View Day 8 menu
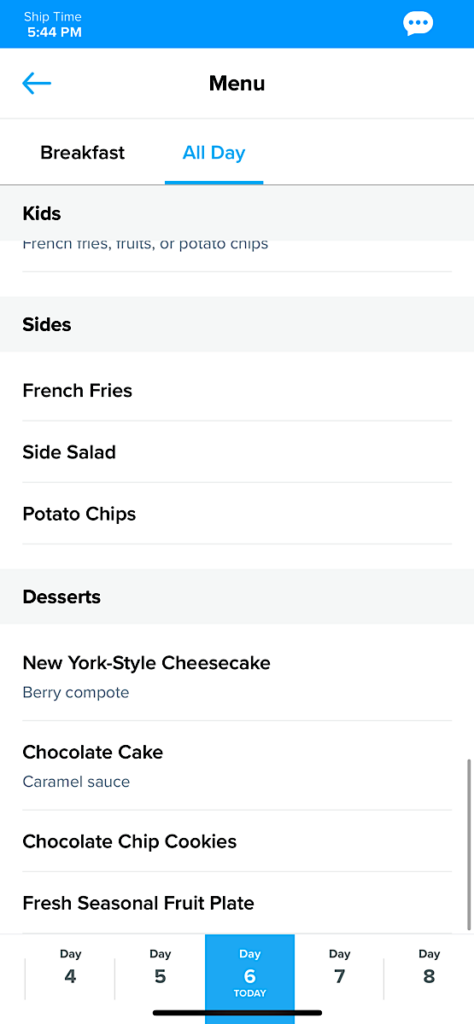Screen dimensions: 474x1024 click(429, 969)
